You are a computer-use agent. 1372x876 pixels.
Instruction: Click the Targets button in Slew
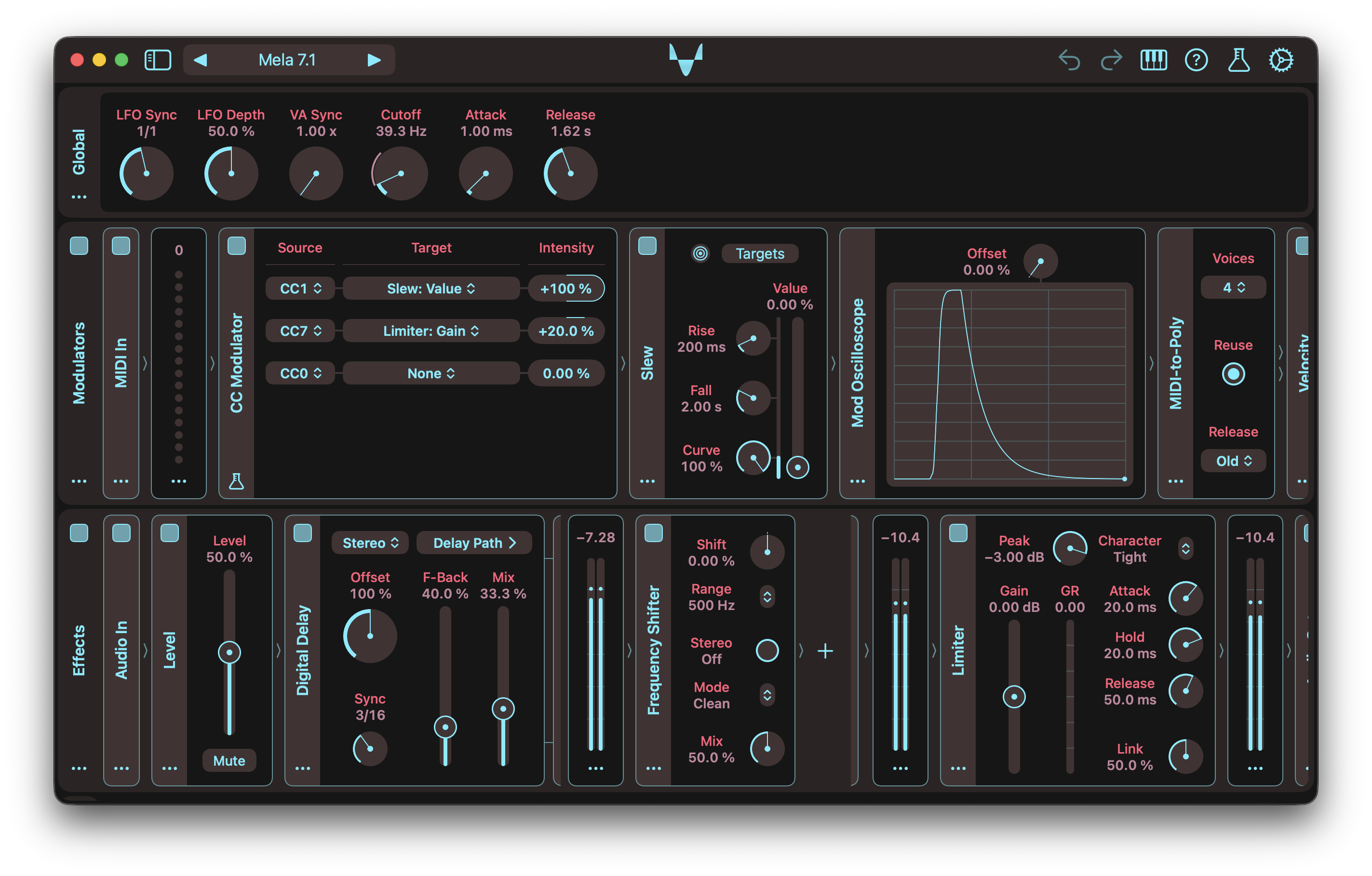[x=759, y=253]
